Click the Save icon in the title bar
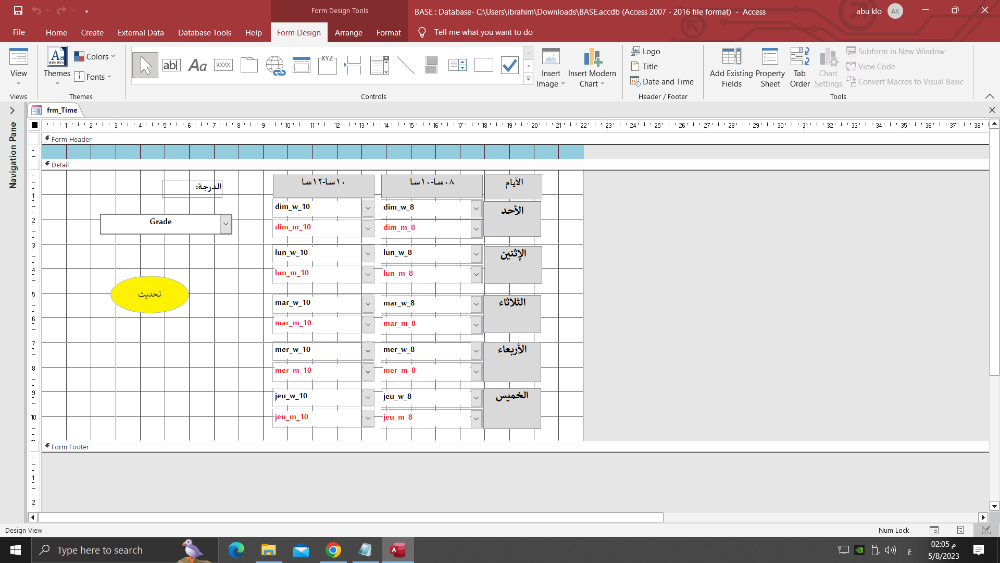The height and width of the screenshot is (563, 1000). pos(18,11)
